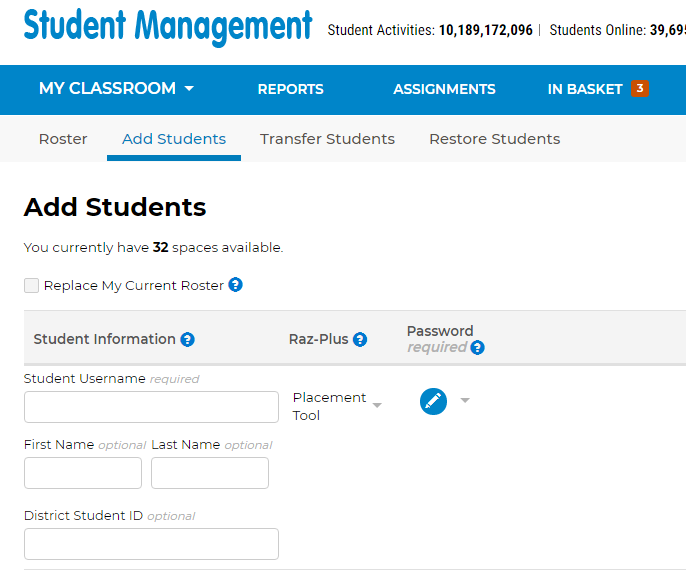Enable the Replace My Current Roster checkbox
This screenshot has height=573, width=686.
coord(32,285)
